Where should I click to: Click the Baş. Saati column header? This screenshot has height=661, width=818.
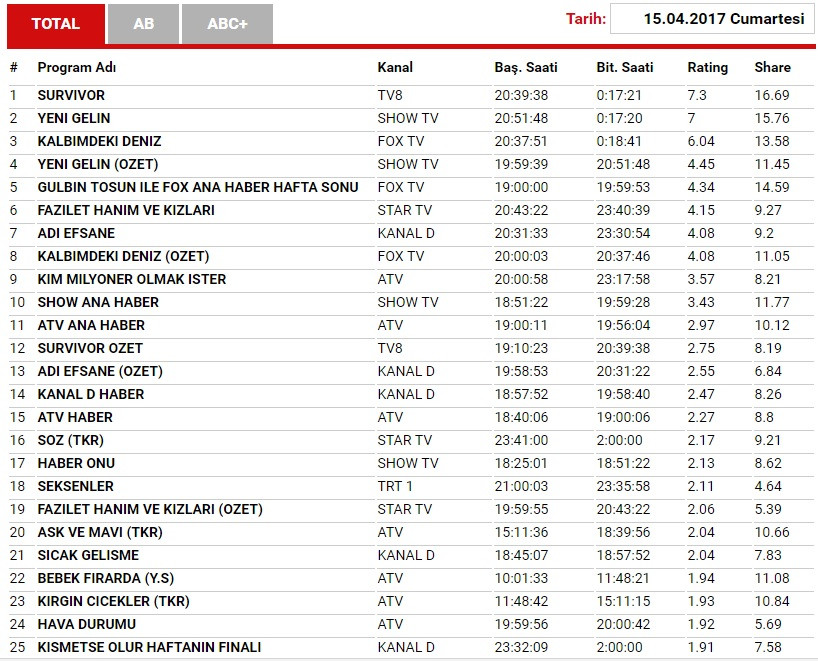[526, 68]
